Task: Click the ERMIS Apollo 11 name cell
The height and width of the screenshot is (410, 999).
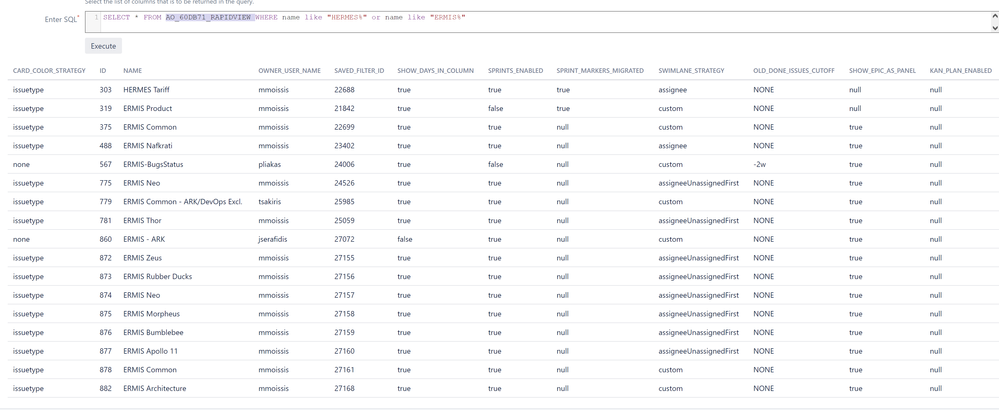Action: tap(150, 351)
